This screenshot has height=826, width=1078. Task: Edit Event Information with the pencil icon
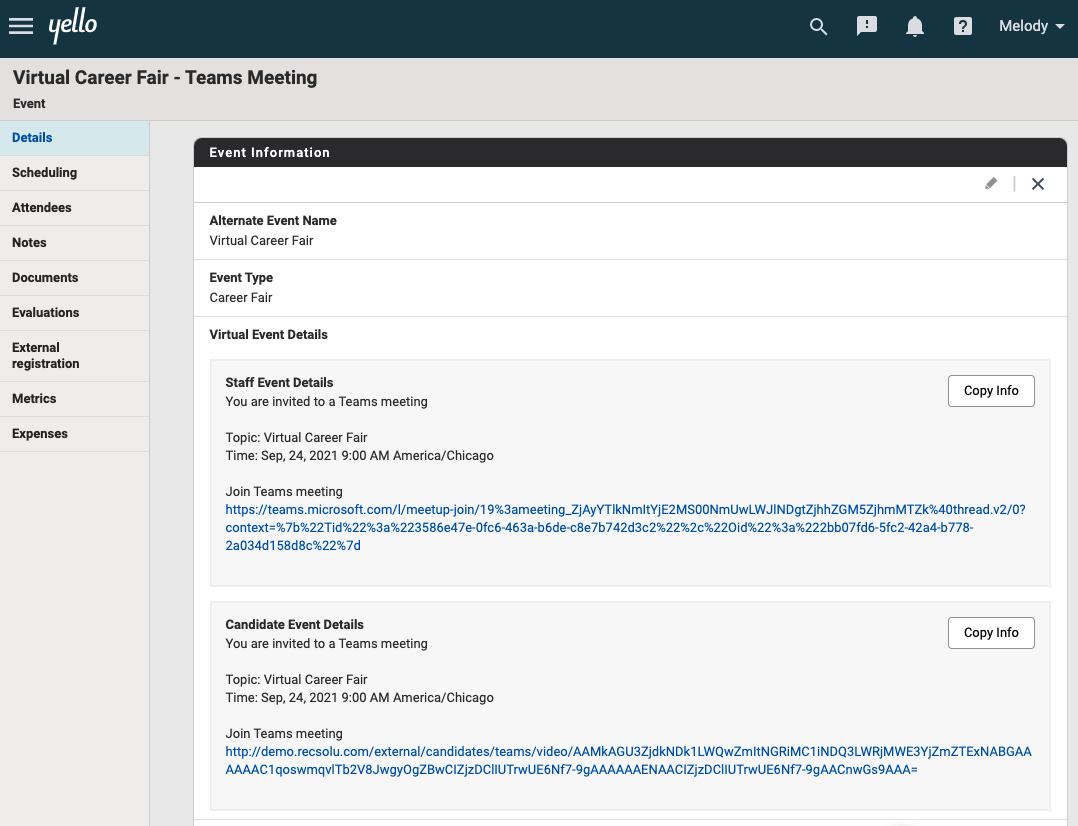(991, 184)
